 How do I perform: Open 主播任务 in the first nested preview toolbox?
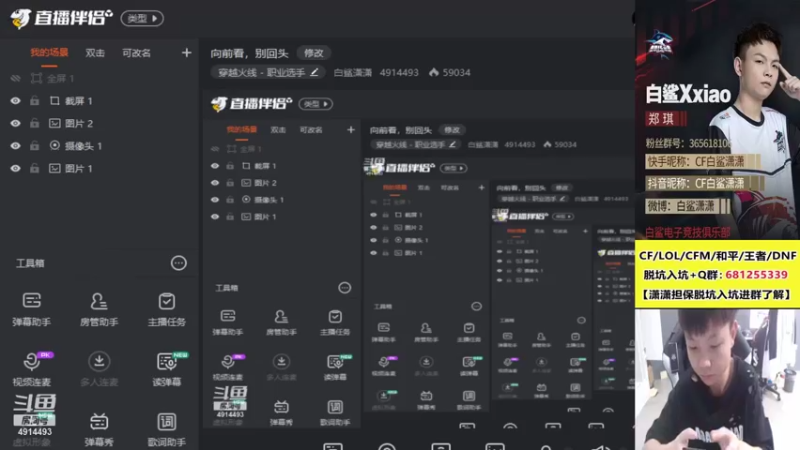(335, 322)
